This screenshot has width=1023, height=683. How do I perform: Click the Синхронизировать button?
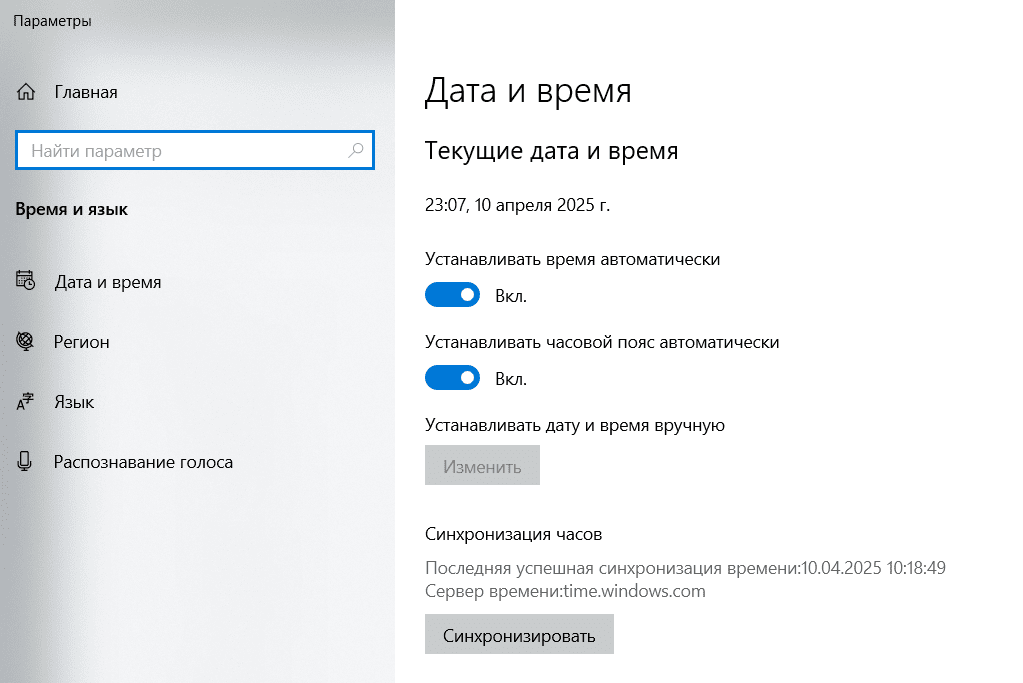518,634
